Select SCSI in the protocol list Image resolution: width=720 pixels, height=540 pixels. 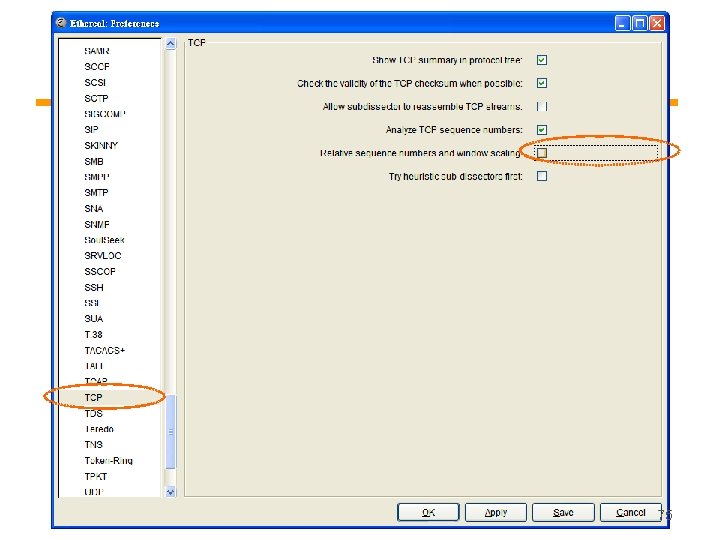(95, 83)
